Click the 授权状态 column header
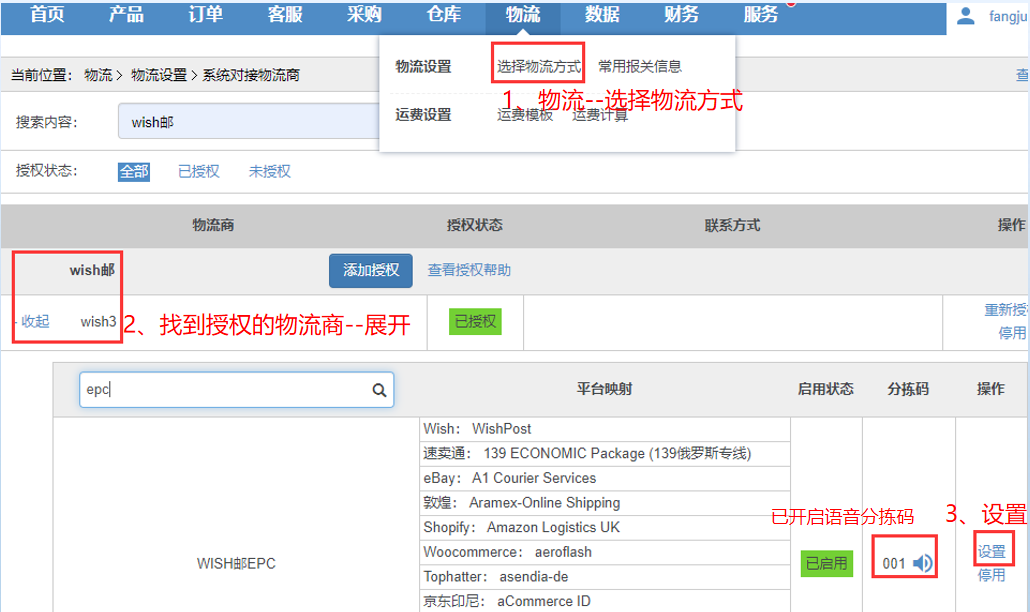Screen dimensions: 1030x612 [x=474, y=225]
